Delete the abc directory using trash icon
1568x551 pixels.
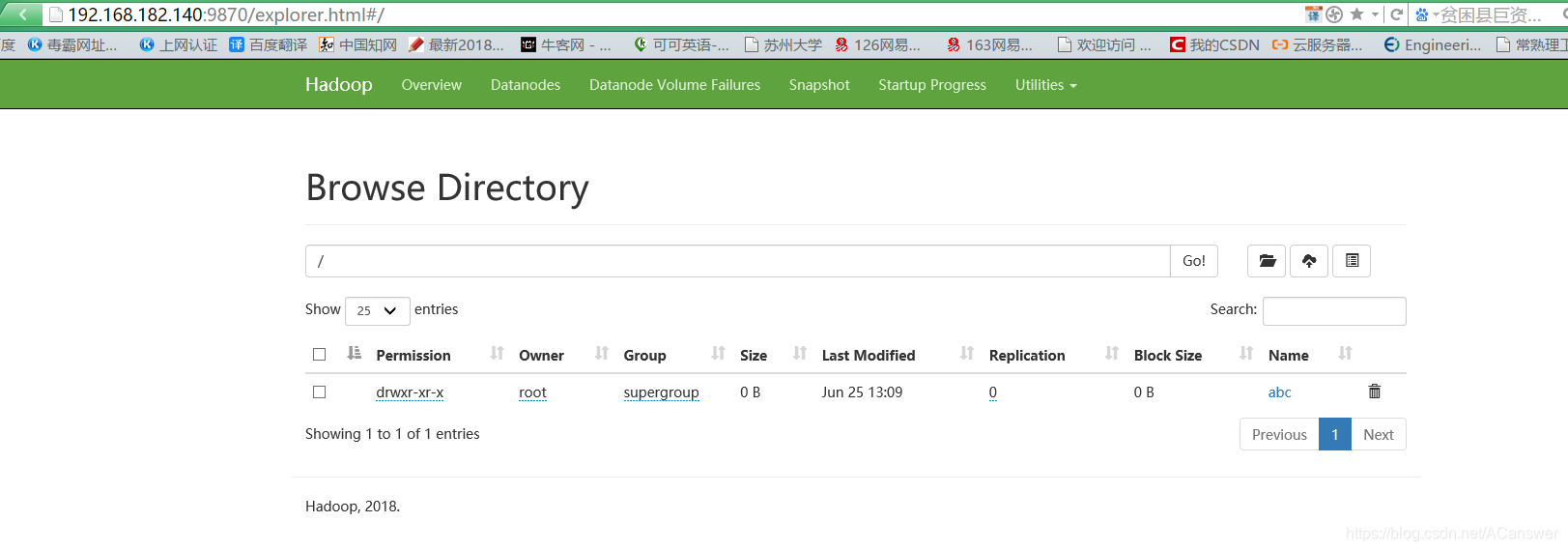1375,391
